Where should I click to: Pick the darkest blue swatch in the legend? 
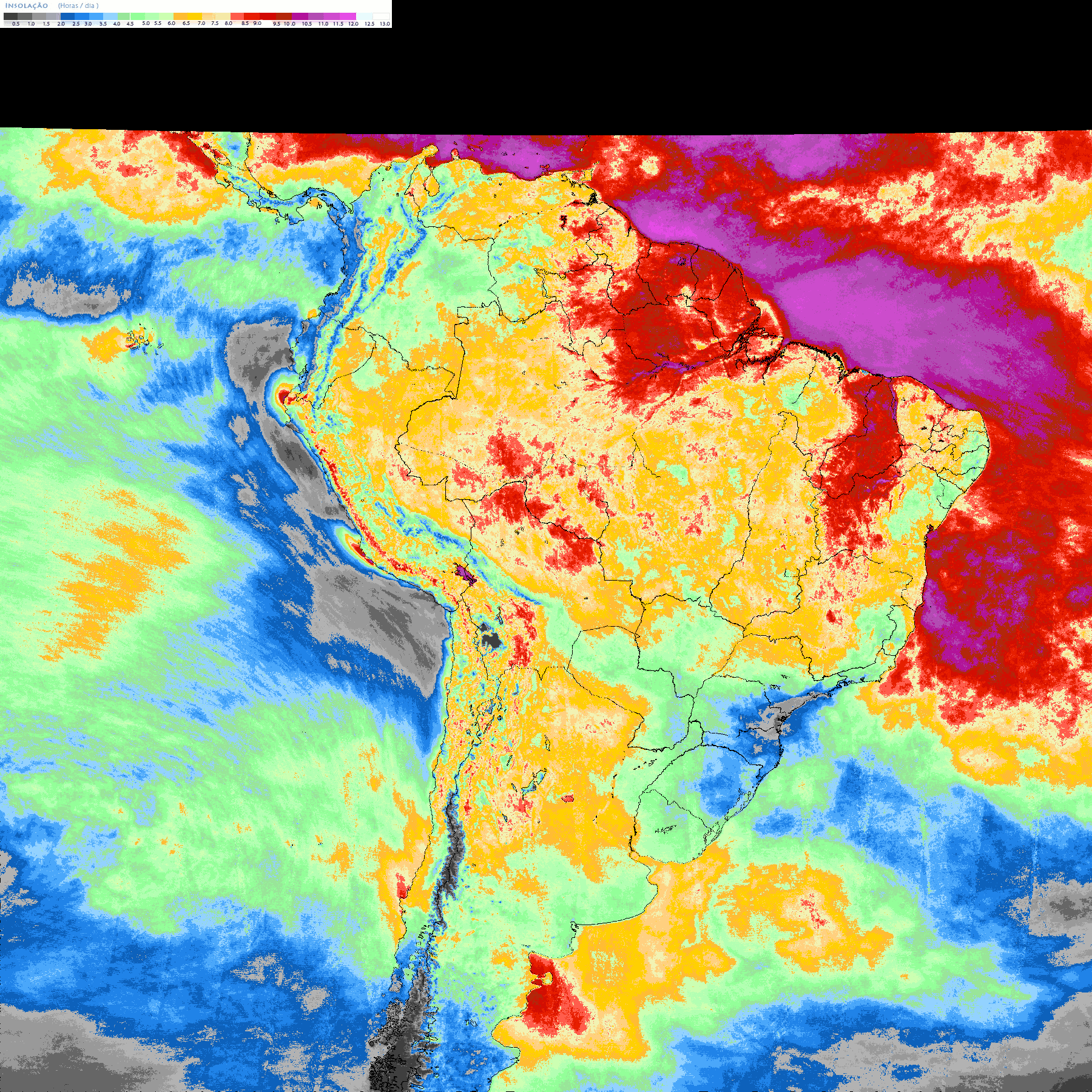tap(67, 16)
